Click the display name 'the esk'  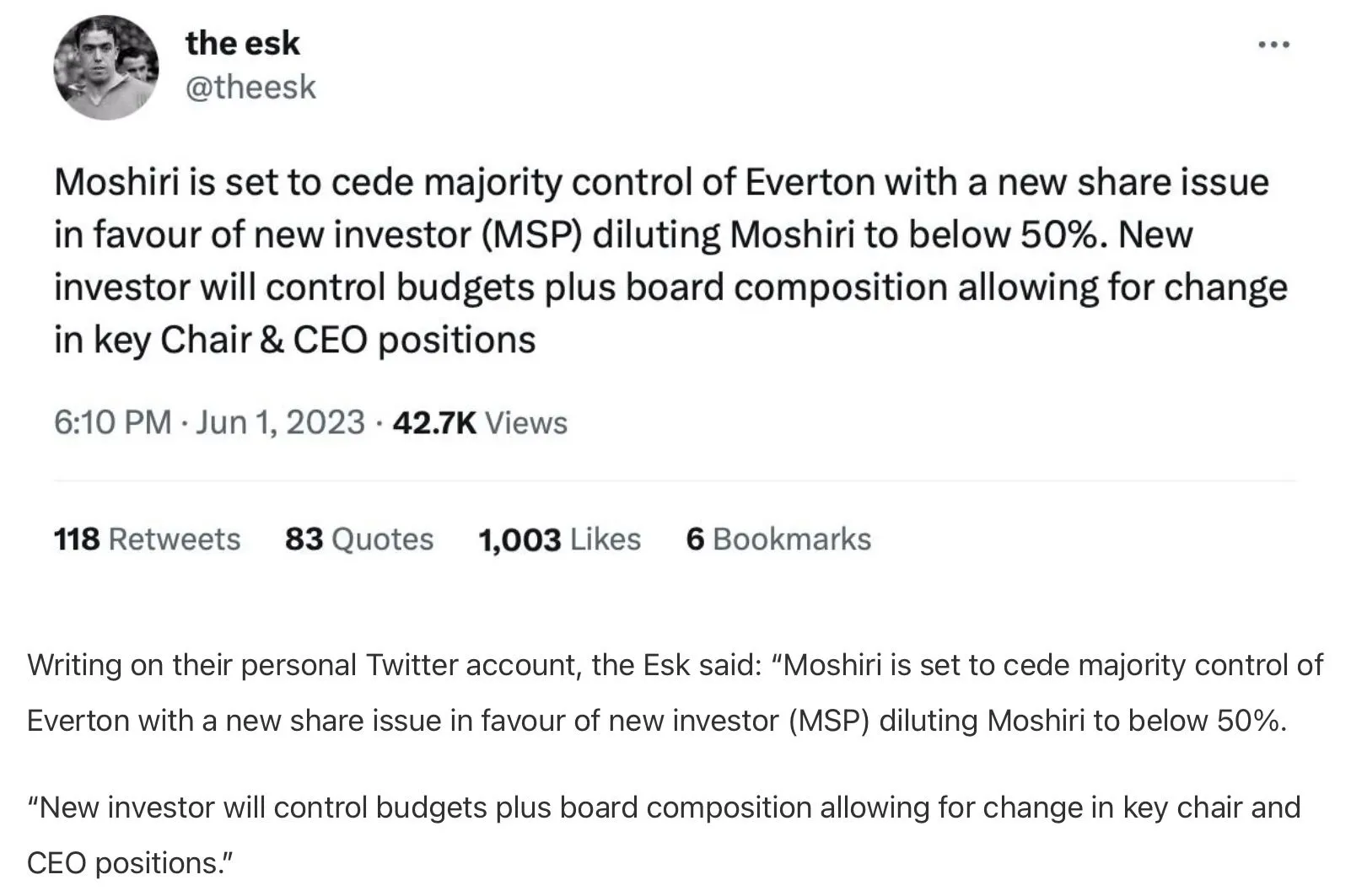[242, 43]
